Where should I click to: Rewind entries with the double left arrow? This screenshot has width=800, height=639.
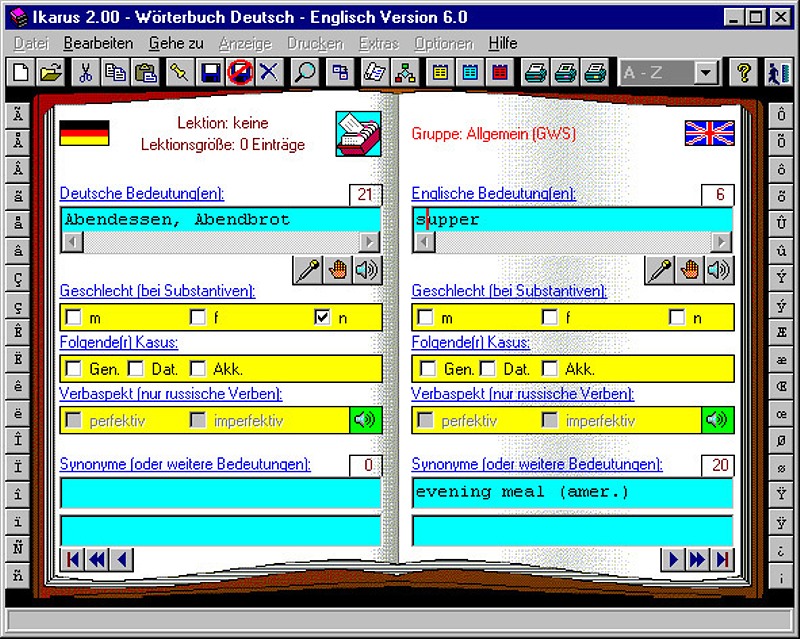[97, 560]
